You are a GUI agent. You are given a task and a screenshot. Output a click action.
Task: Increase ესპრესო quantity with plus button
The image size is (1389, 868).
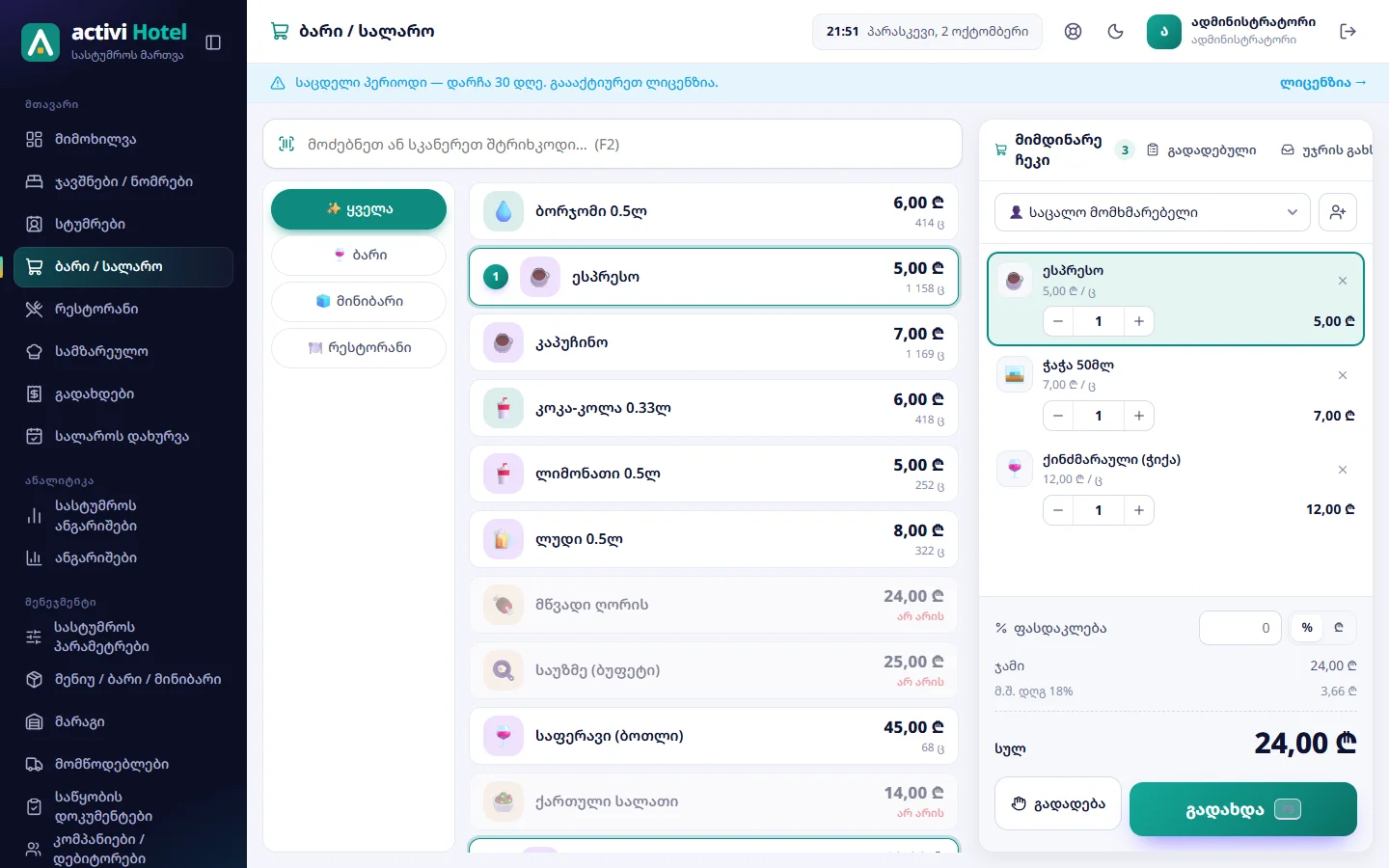tap(1139, 321)
